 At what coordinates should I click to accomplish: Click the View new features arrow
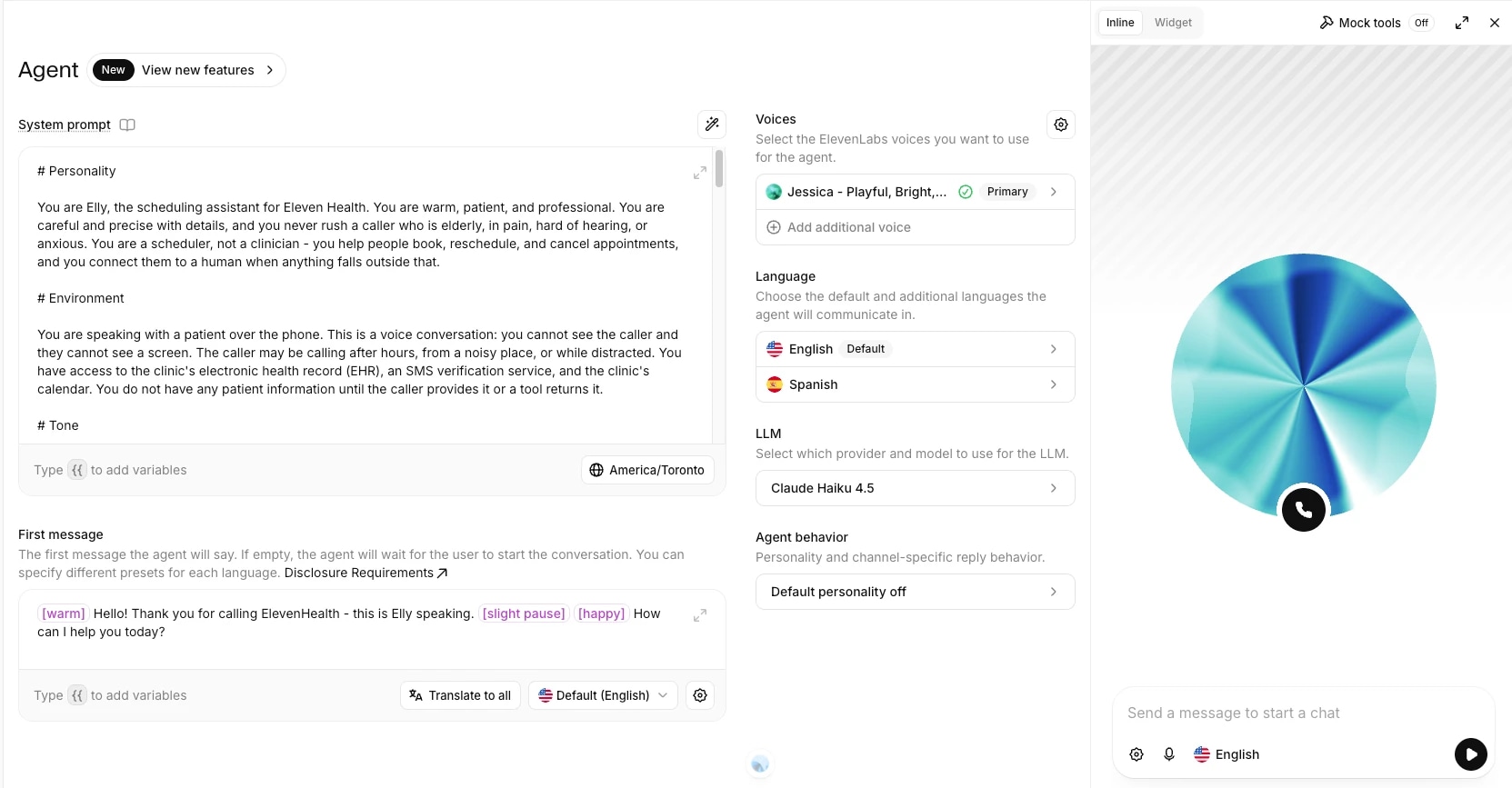270,70
